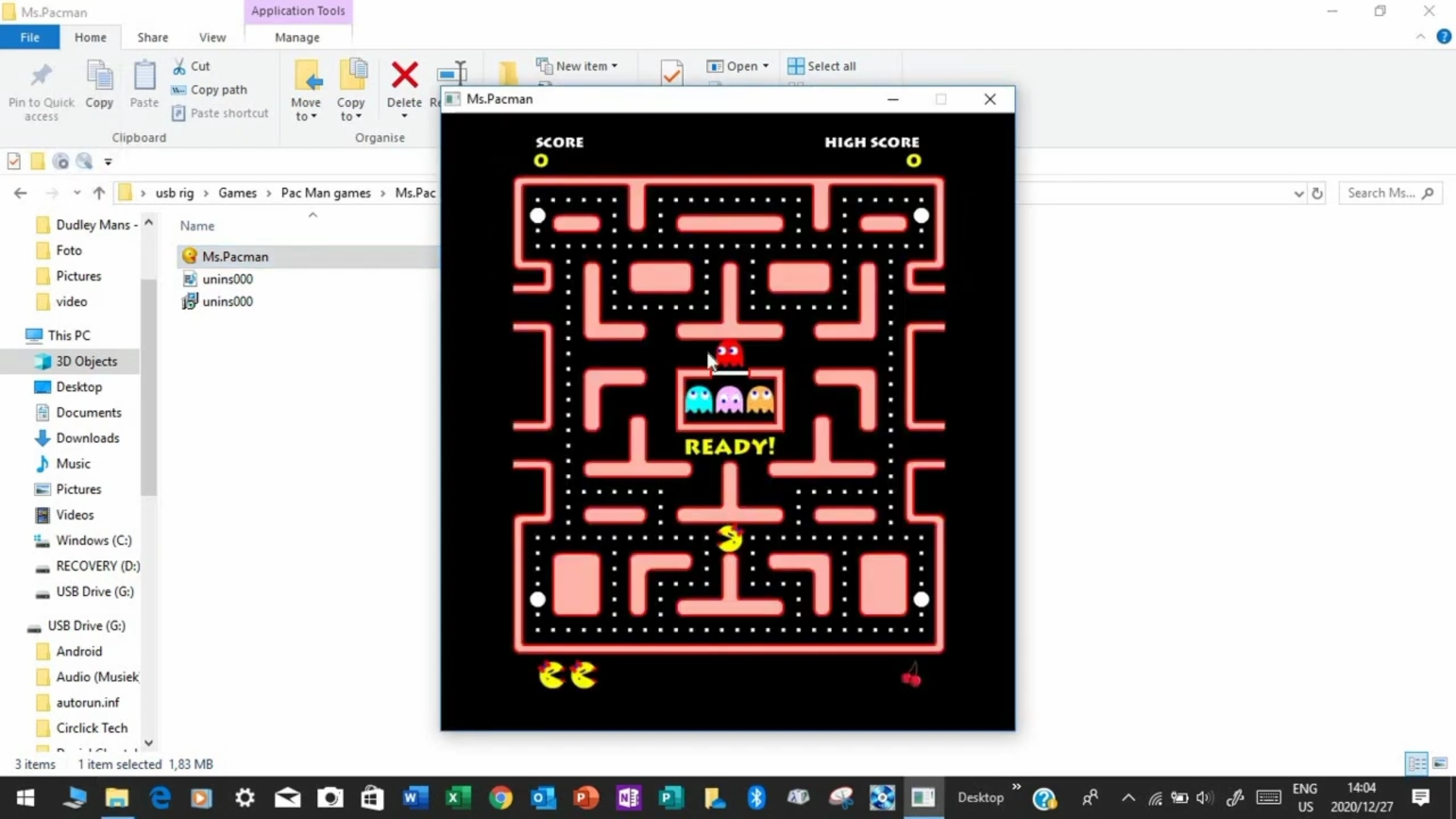Image resolution: width=1456 pixels, height=819 pixels.
Task: Switch to the Home ribbon tab
Action: pyautogui.click(x=90, y=37)
